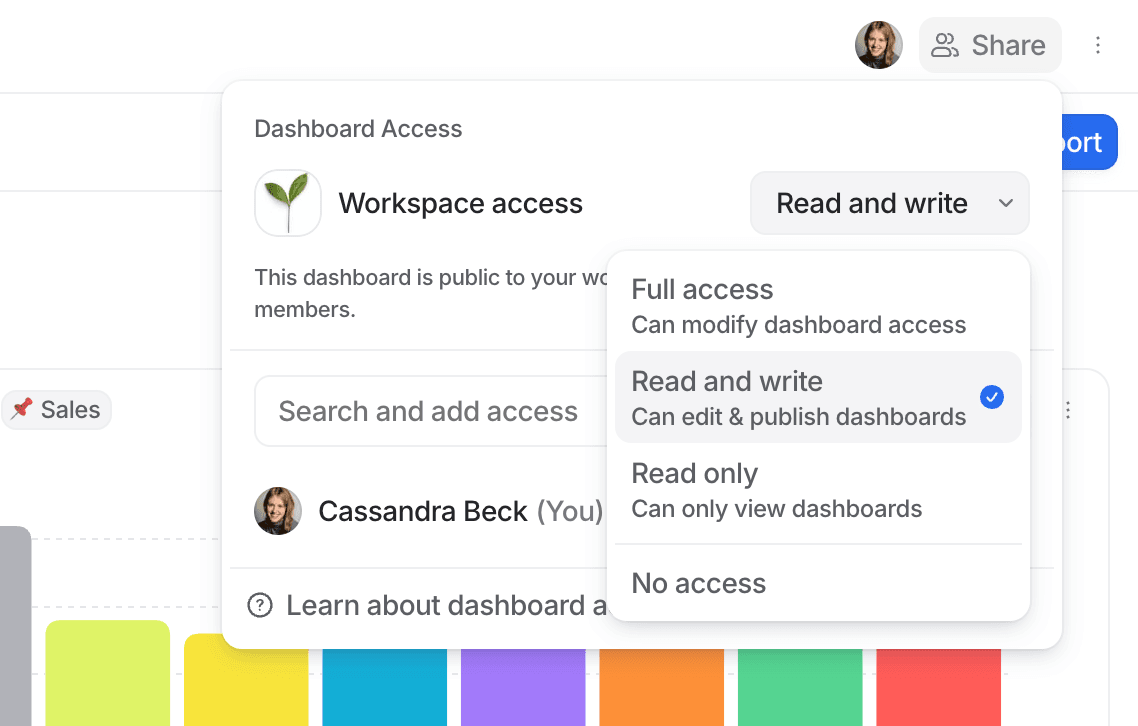Click the blue button behind the popup

point(1089,142)
